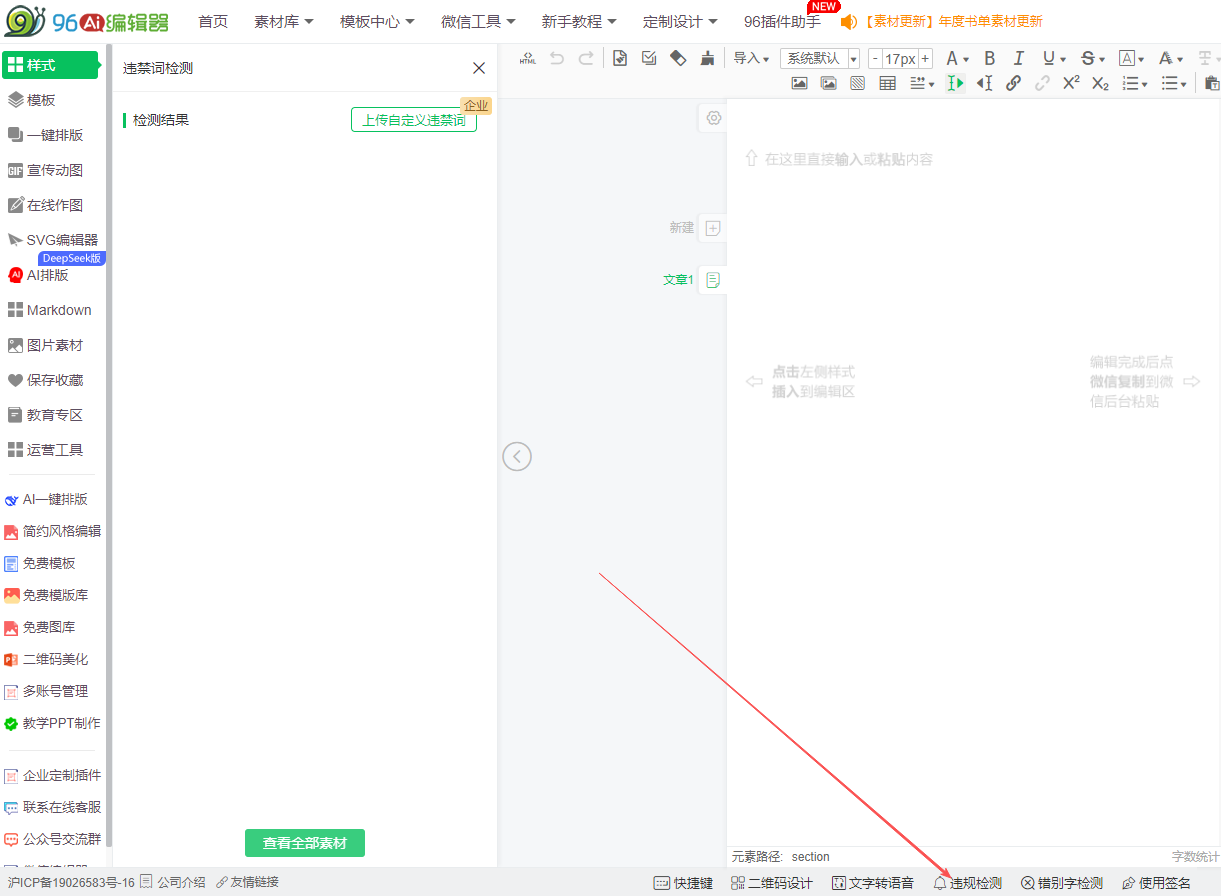The width and height of the screenshot is (1221, 896).
Task: Click 违规检测 in the bottom status bar
Action: 968,883
